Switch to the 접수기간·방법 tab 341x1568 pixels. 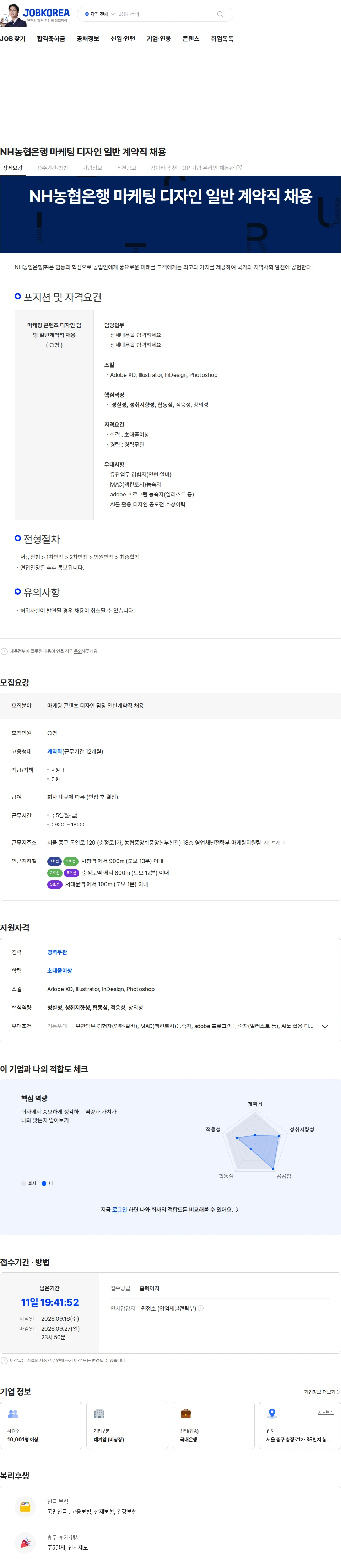52,168
